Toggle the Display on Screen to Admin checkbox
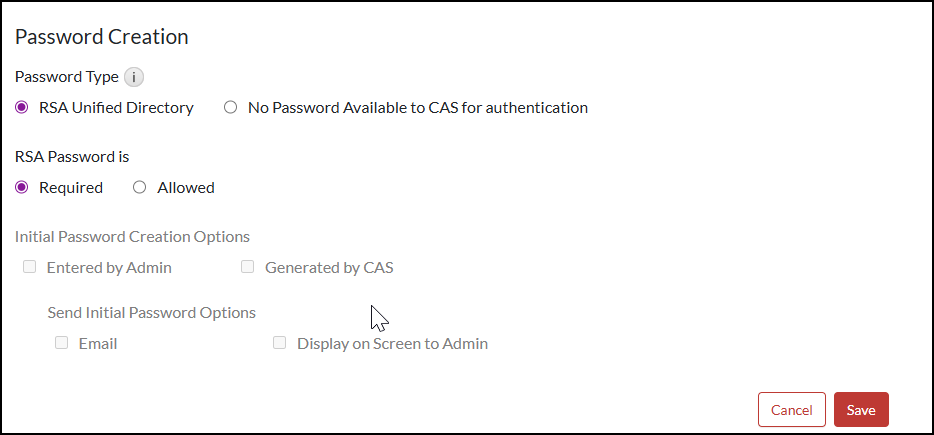Image resolution: width=934 pixels, height=435 pixels. [280, 343]
